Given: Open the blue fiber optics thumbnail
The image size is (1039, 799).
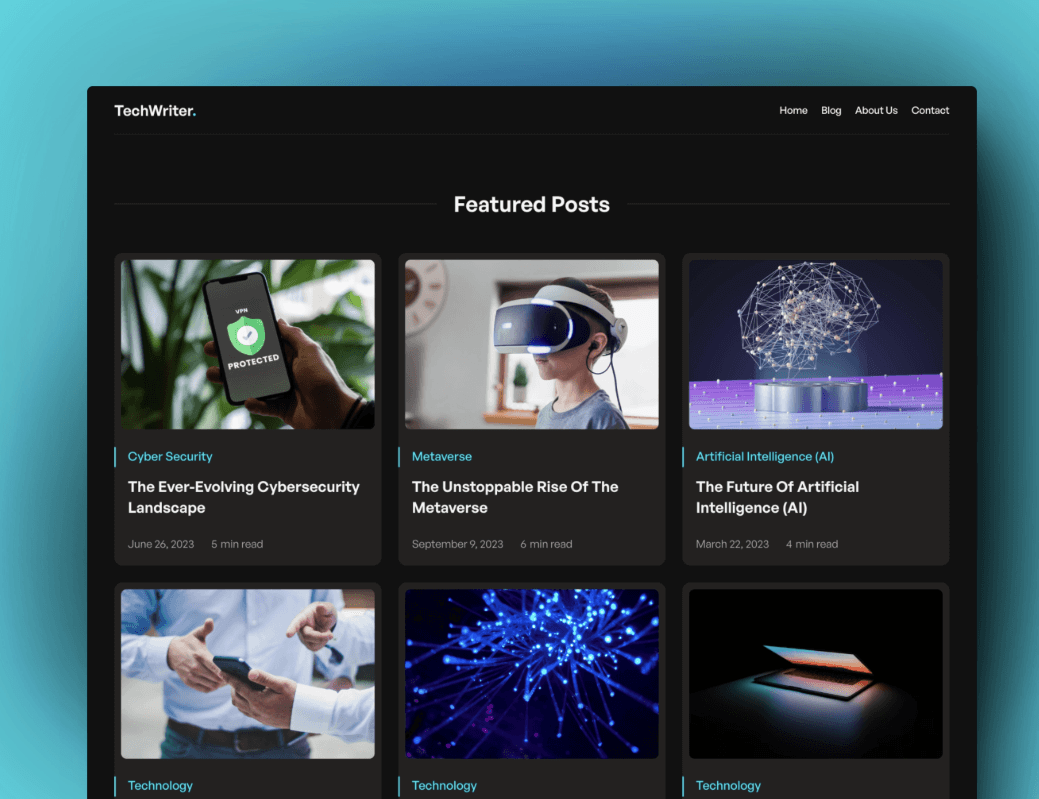Looking at the screenshot, I should (531, 674).
